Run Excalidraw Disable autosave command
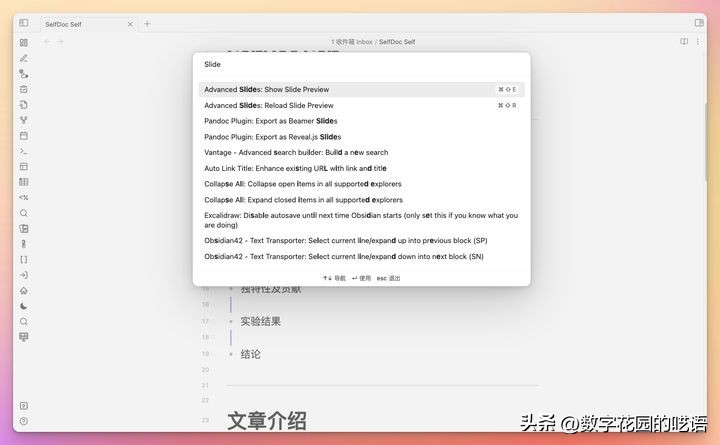 pos(361,220)
